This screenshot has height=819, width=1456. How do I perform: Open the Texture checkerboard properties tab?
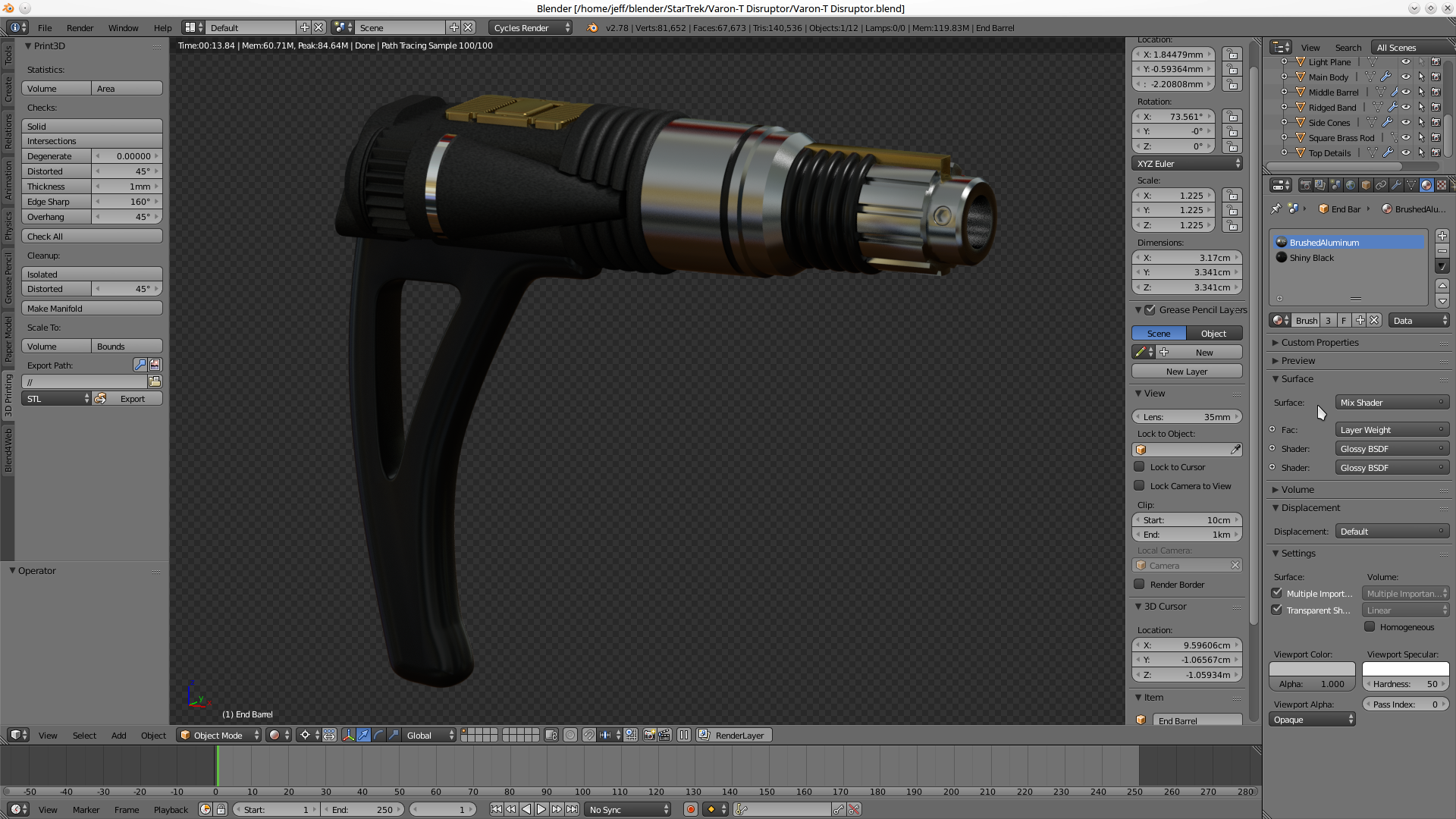(1442, 185)
